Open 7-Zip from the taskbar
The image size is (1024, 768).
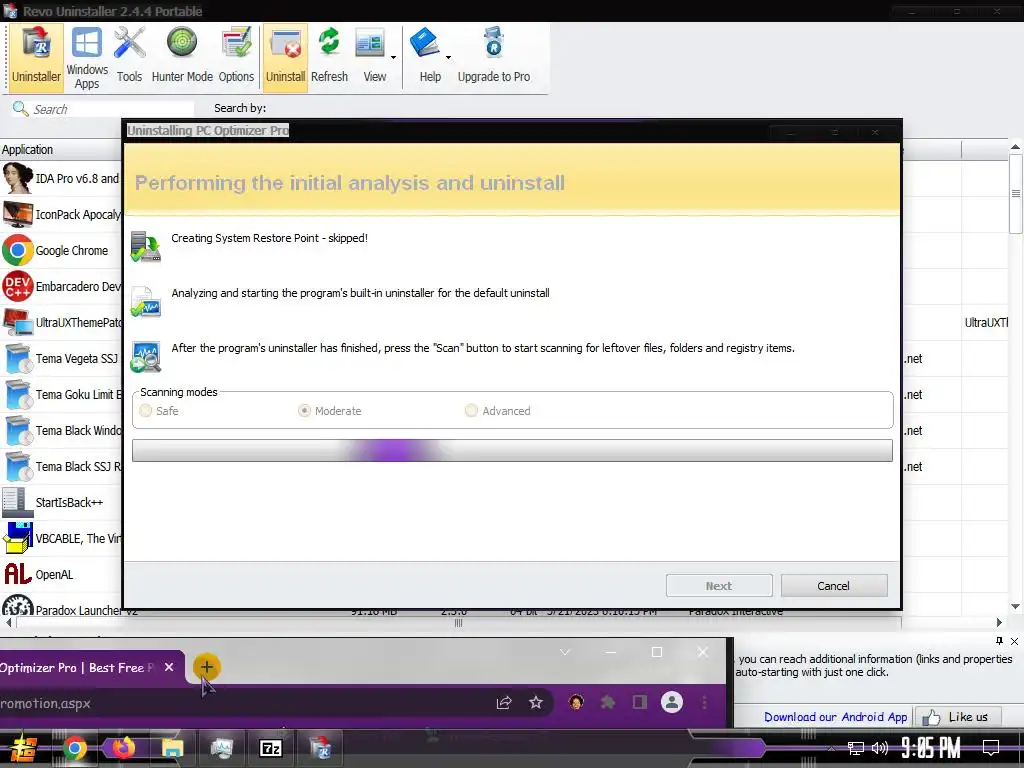coord(270,748)
